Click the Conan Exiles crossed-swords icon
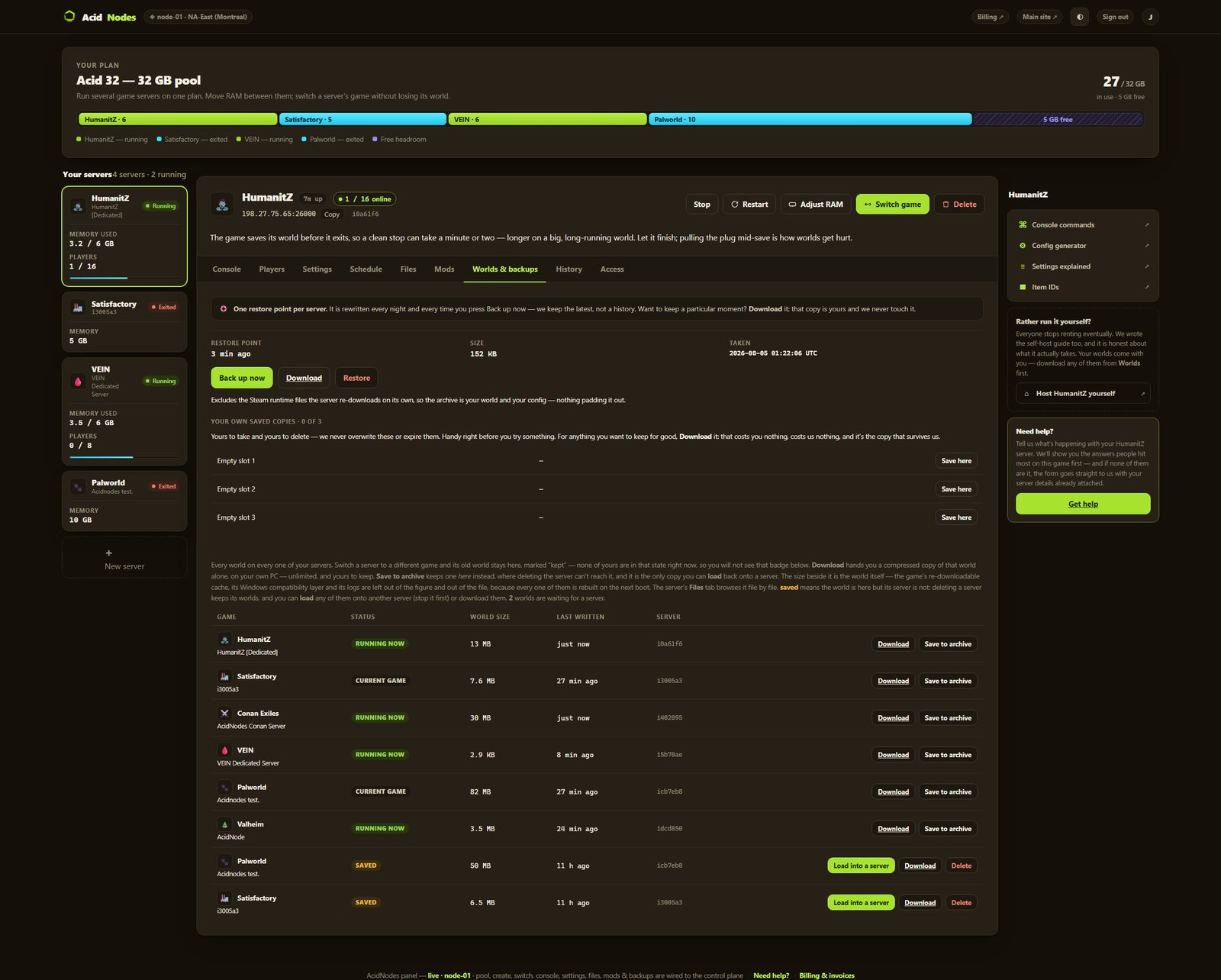This screenshot has height=980, width=1221. coord(224,714)
